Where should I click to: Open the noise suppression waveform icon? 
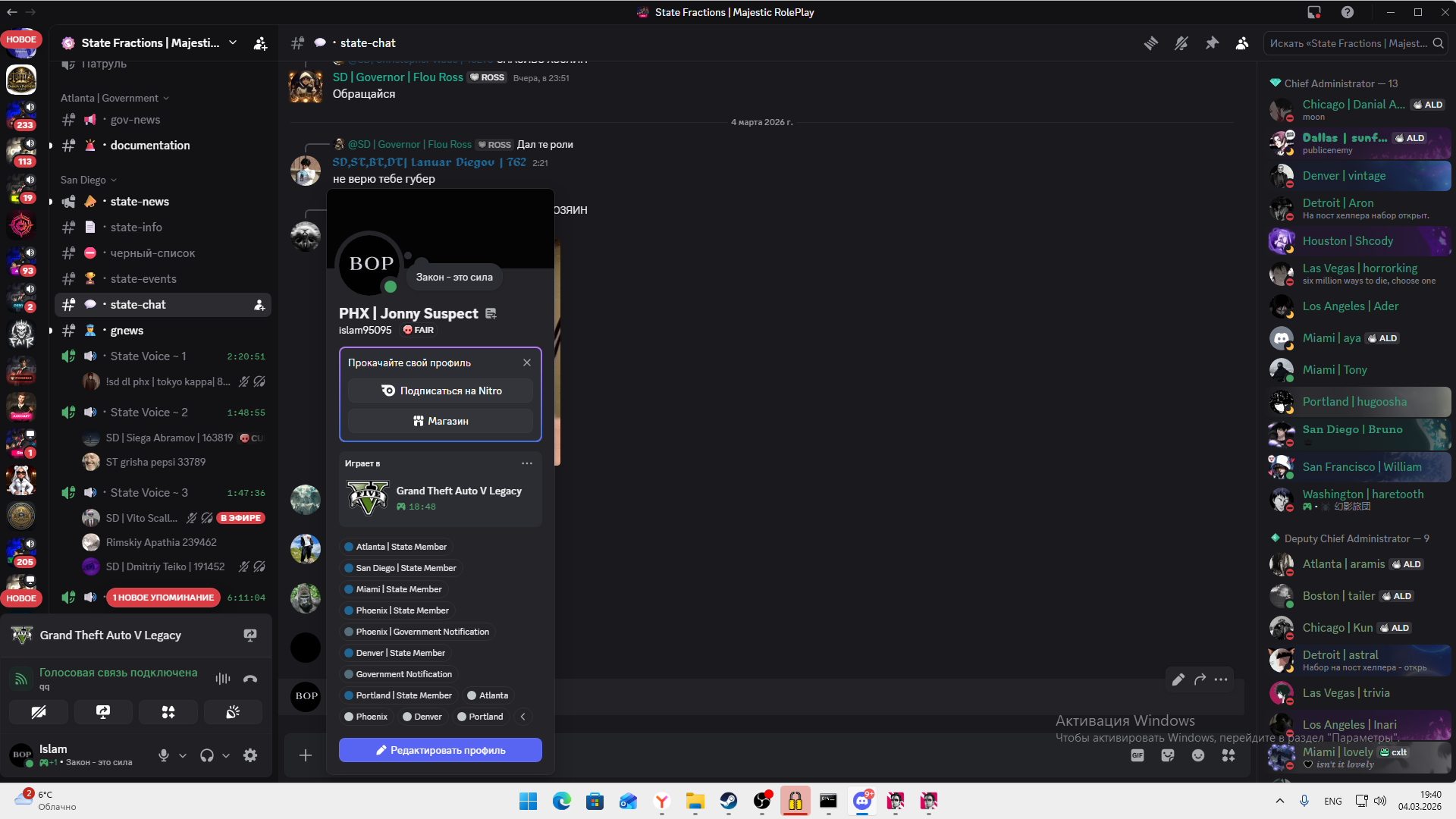click(x=222, y=679)
